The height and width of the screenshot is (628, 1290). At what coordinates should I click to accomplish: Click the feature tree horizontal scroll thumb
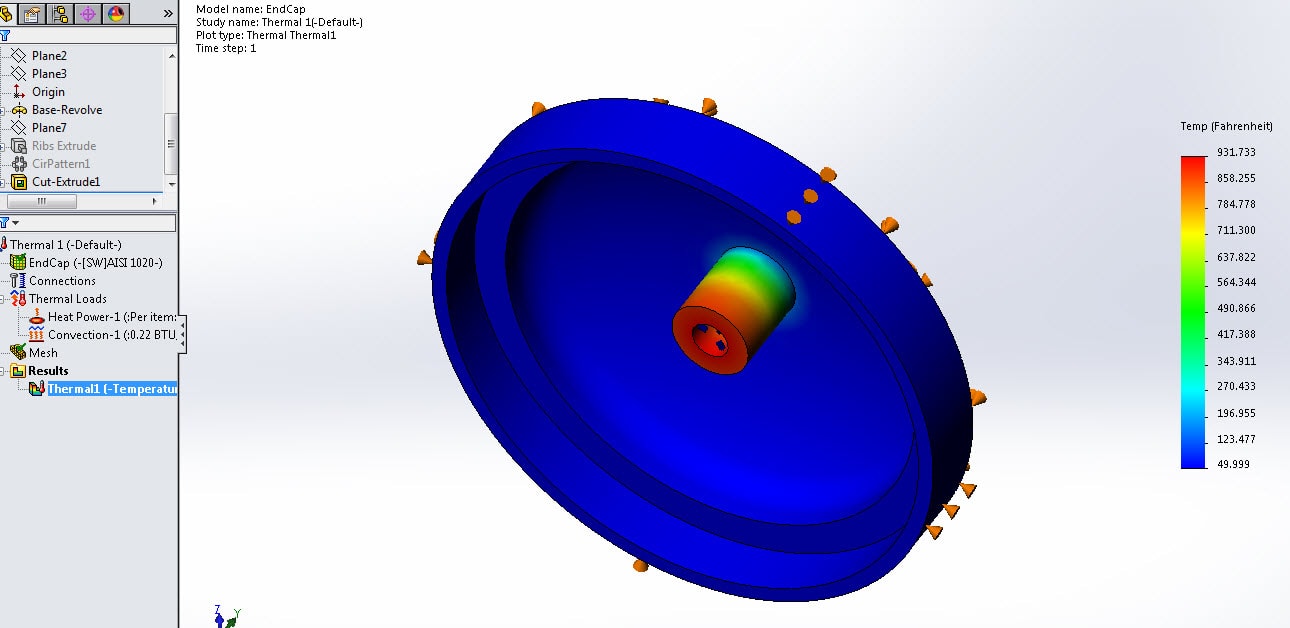click(42, 201)
